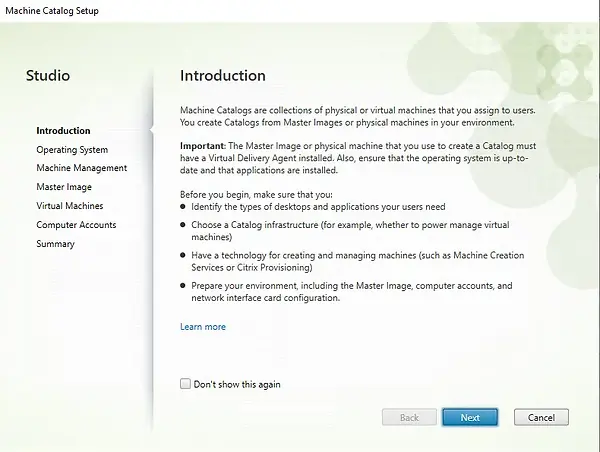This screenshot has width=600, height=452.
Task: Click the text 'Before you begin, make sure that you:'
Action: (x=256, y=194)
